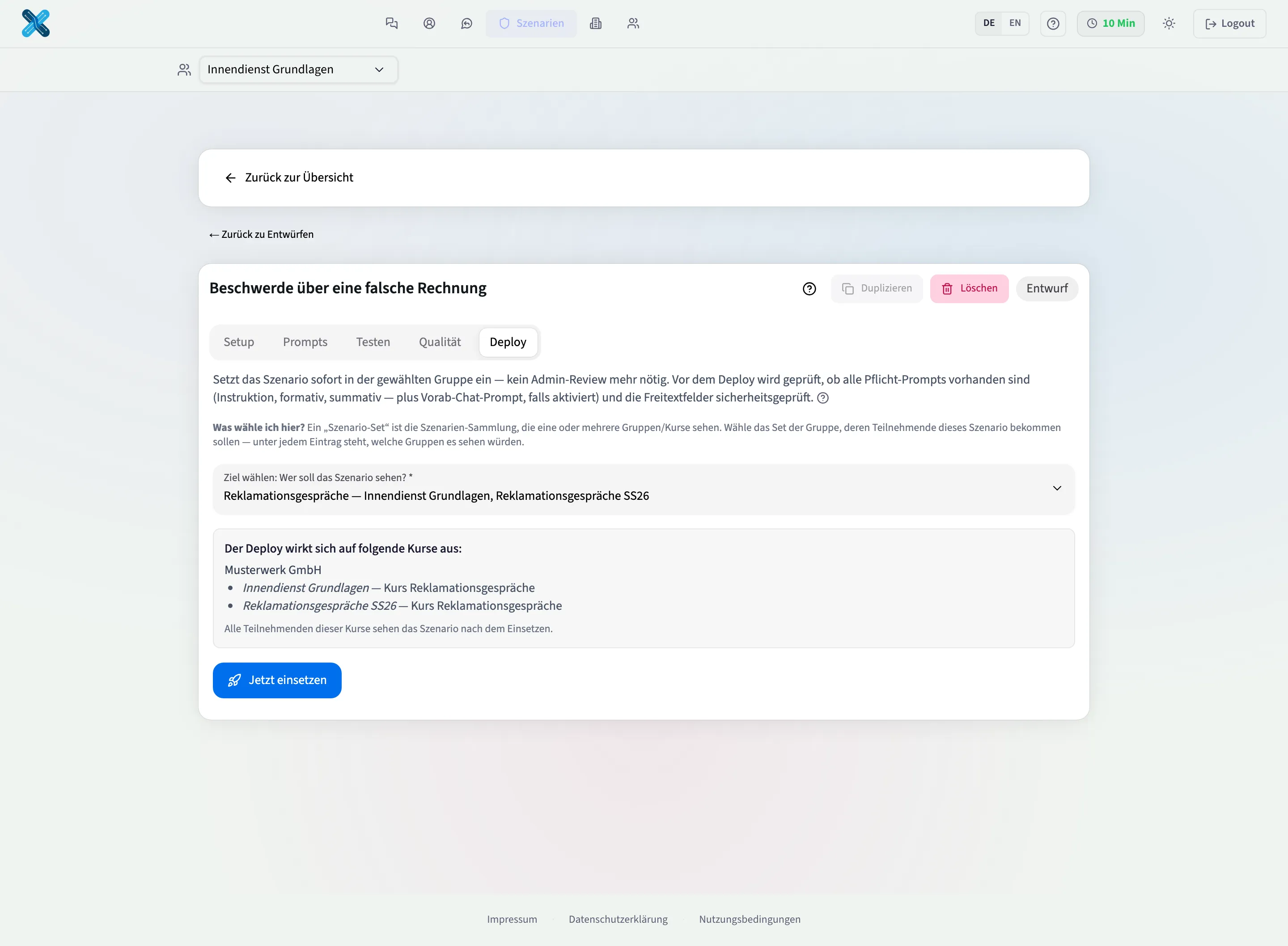Open the chat messages icon in top navigation
Viewport: 1288px width, 946px height.
[392, 24]
